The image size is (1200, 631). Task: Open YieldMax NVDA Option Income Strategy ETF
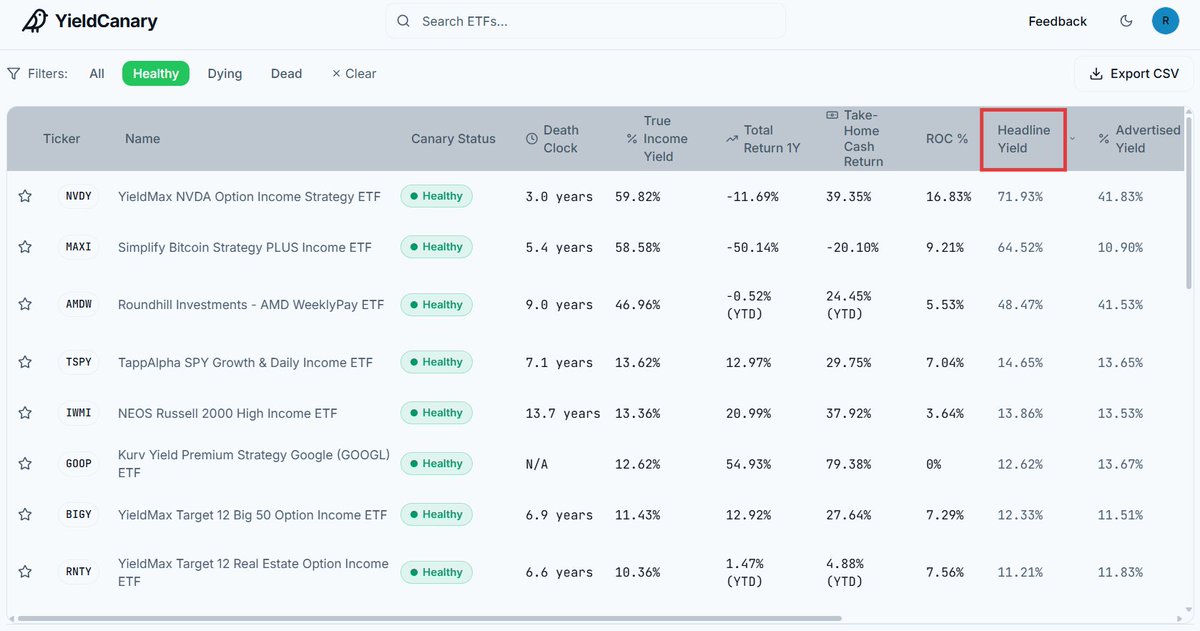tap(249, 197)
